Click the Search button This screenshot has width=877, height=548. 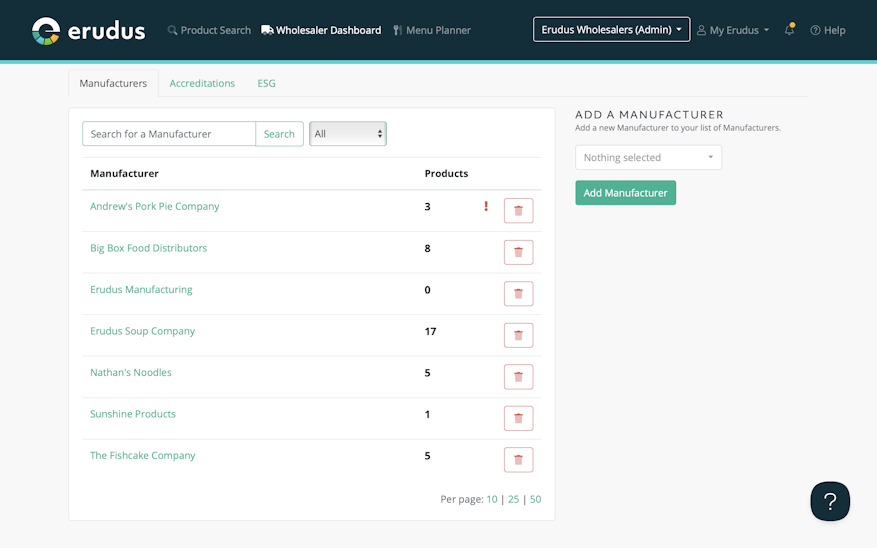[x=279, y=134]
